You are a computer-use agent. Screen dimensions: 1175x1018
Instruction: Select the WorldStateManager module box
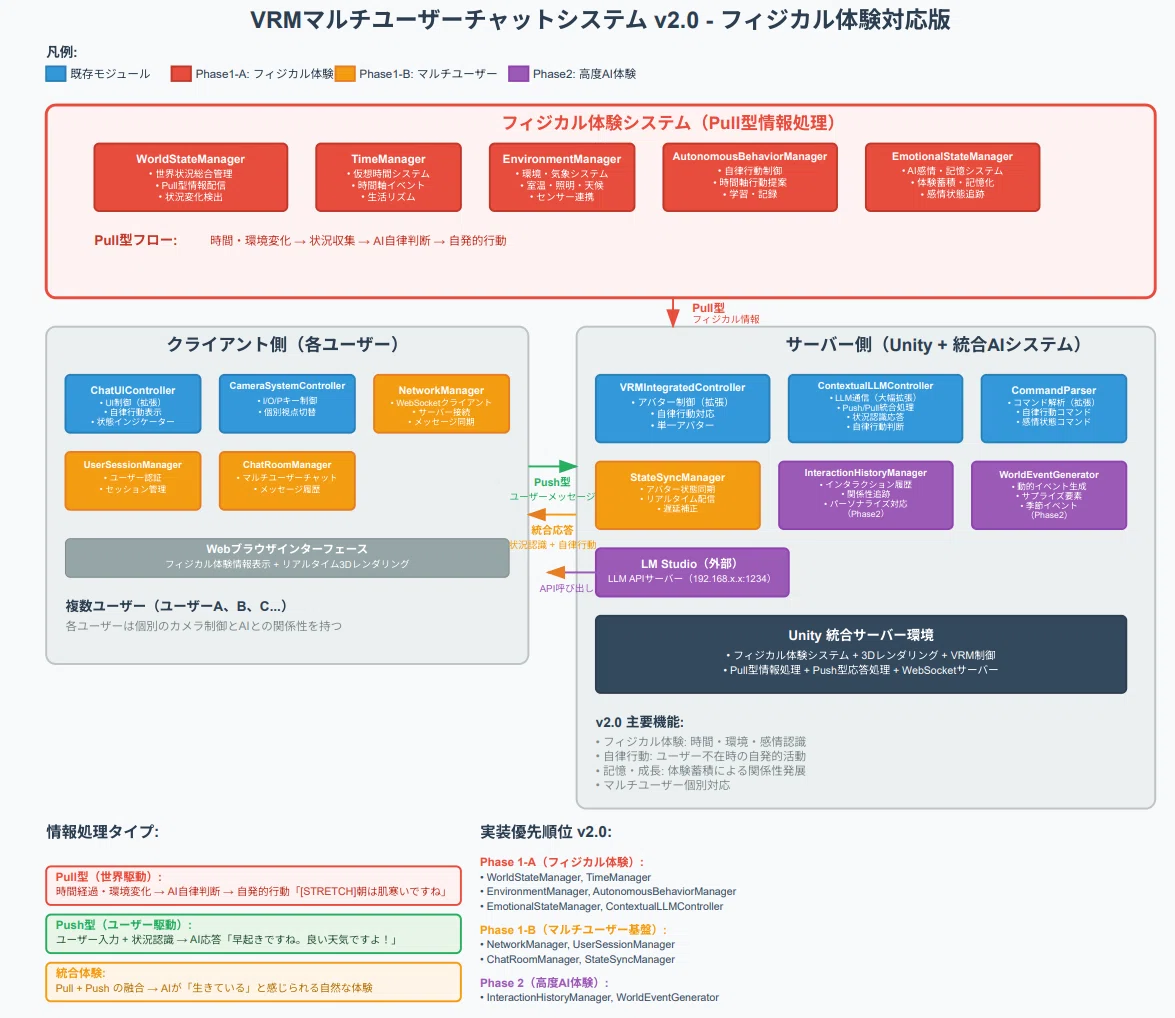click(190, 177)
